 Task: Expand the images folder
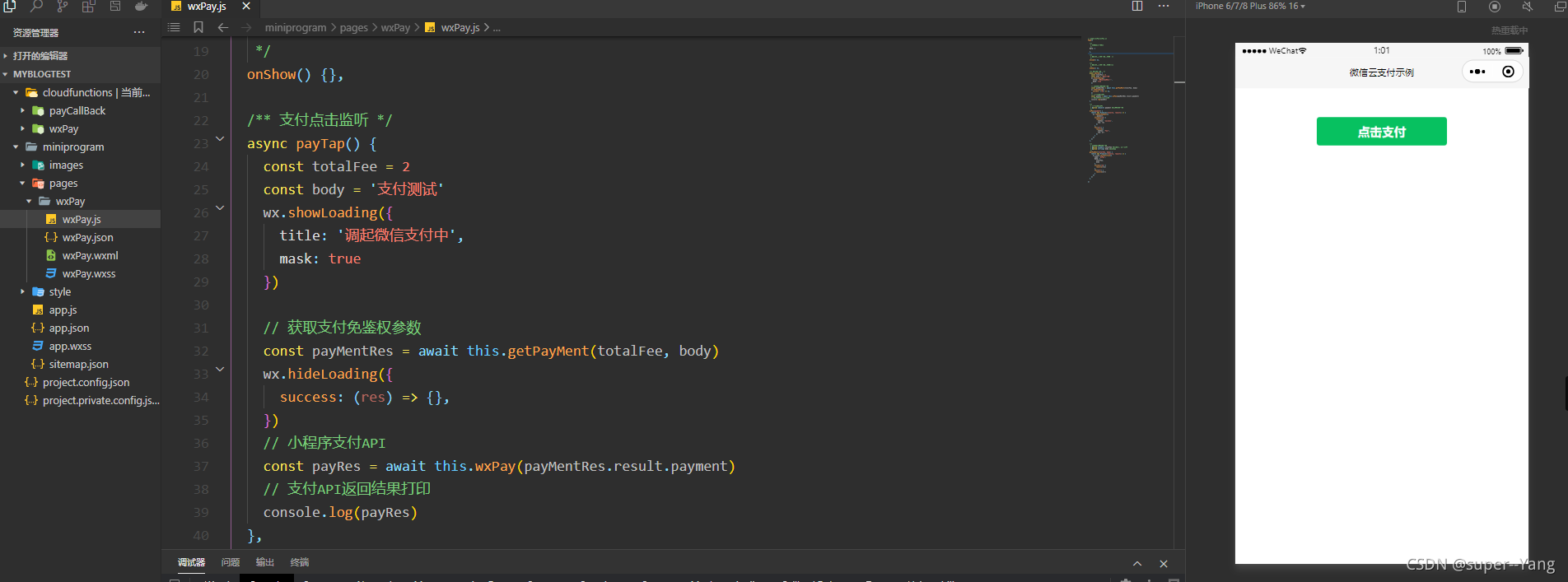click(81, 165)
